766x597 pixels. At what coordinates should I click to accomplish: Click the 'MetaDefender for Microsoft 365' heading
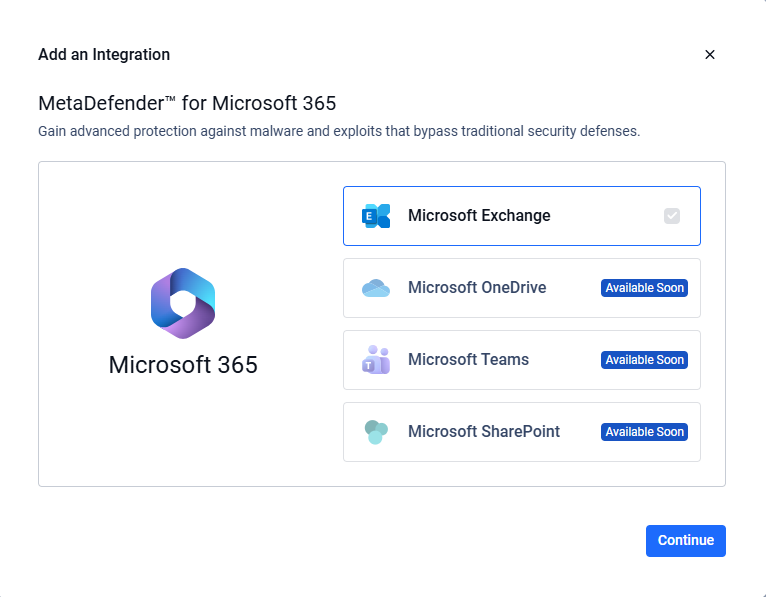point(187,104)
